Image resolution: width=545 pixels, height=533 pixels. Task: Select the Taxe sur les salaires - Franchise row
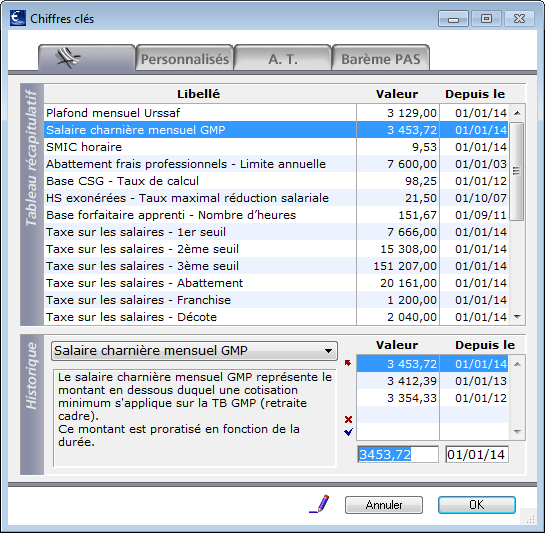(276, 300)
